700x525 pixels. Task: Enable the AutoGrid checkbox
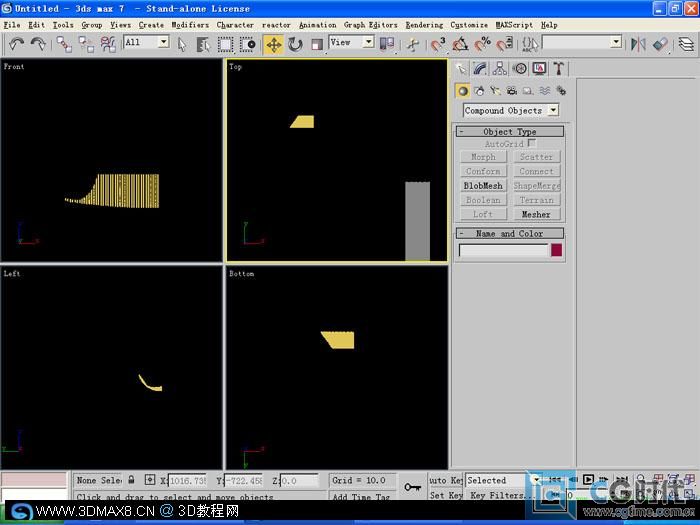(531, 143)
